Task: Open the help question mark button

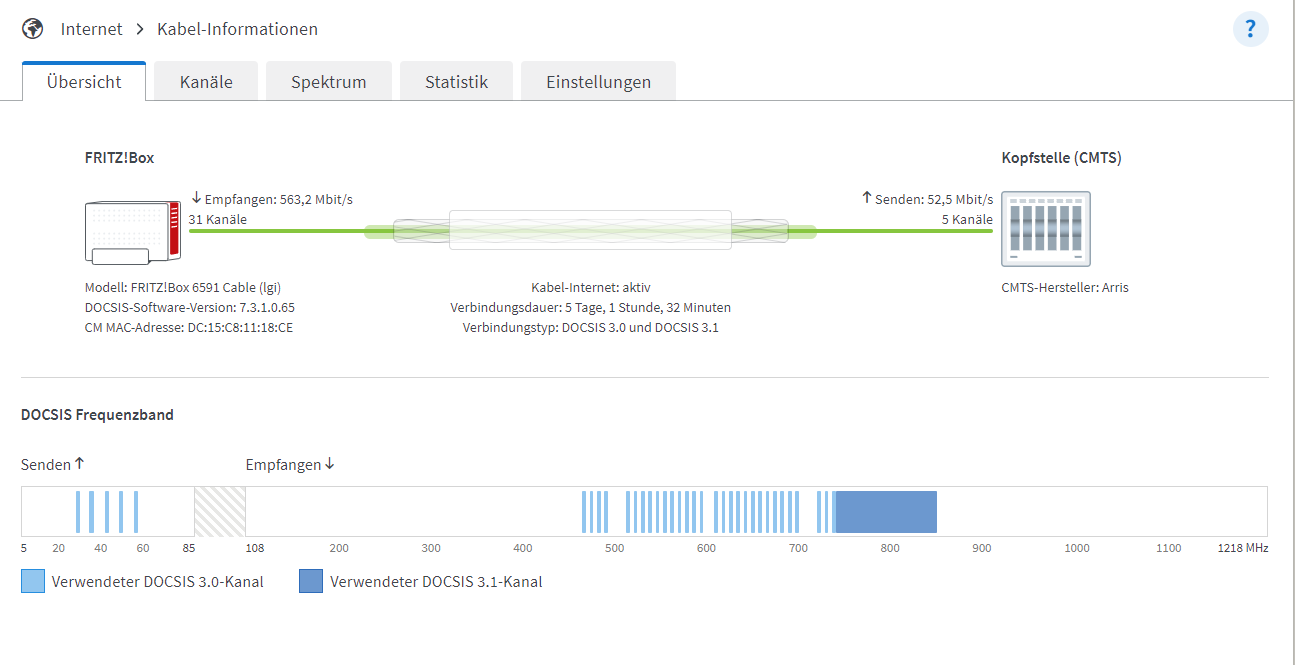Action: tap(1250, 29)
